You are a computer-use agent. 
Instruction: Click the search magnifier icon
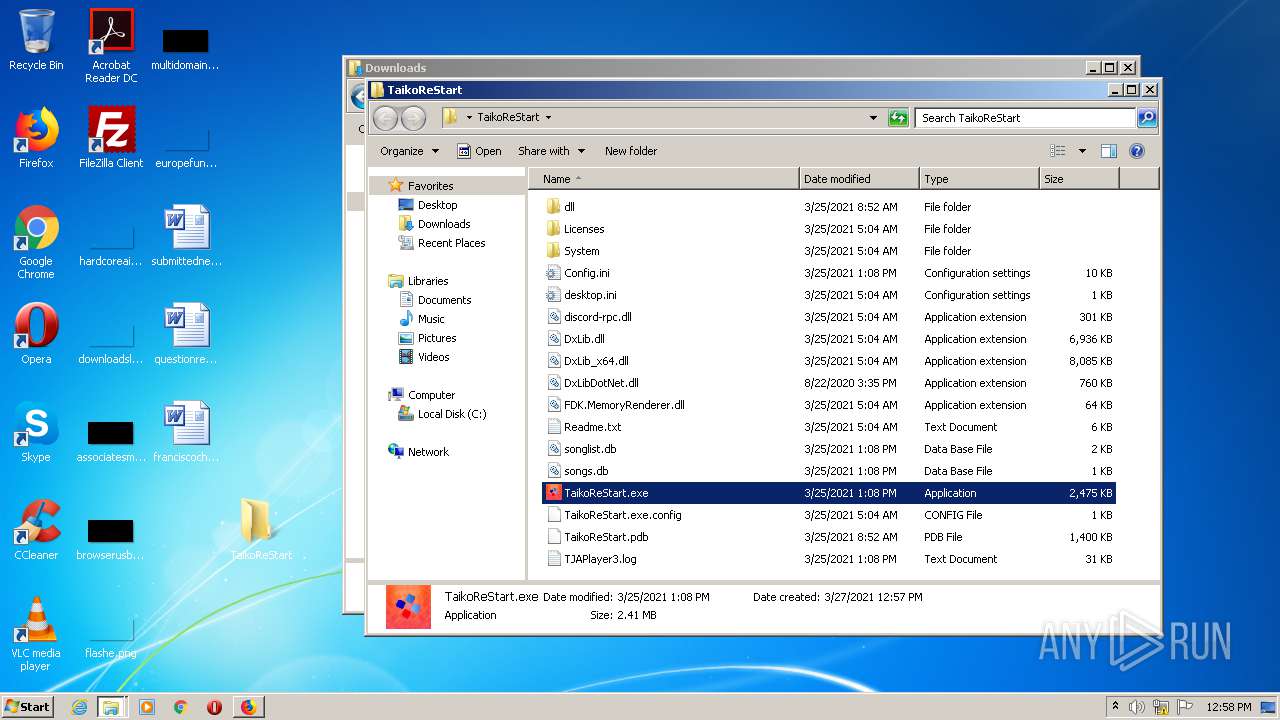click(x=1147, y=118)
